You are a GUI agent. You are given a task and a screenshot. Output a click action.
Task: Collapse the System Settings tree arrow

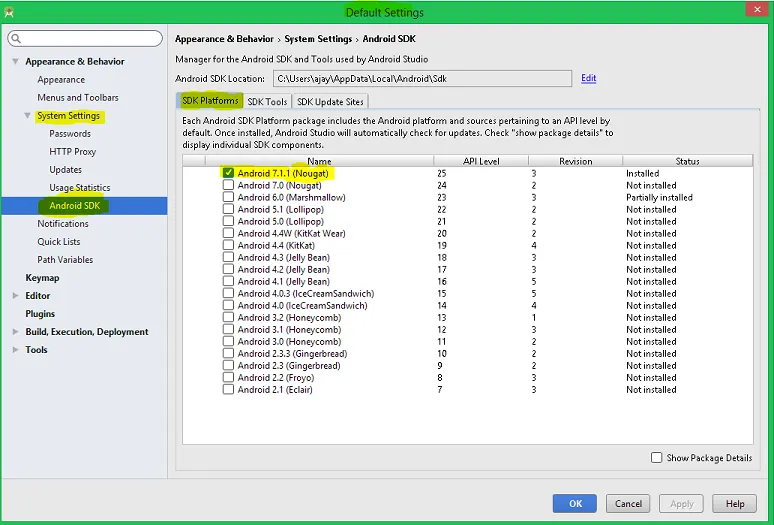[28, 115]
